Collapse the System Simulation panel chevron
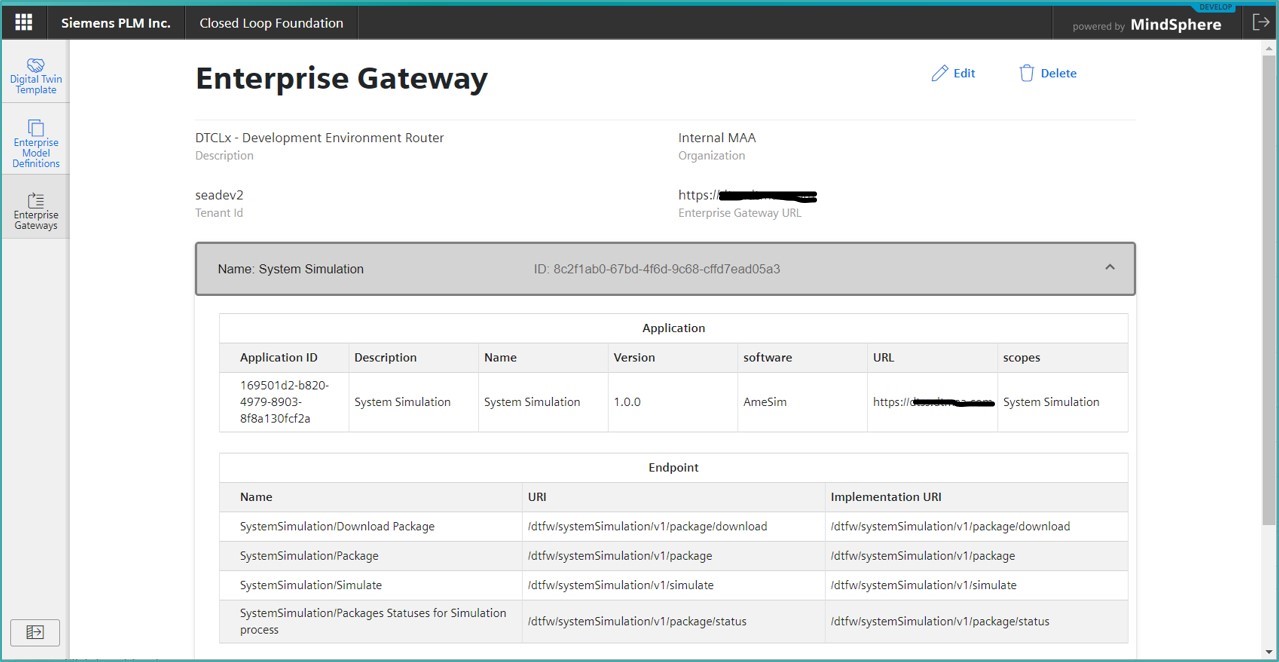 click(x=1109, y=268)
